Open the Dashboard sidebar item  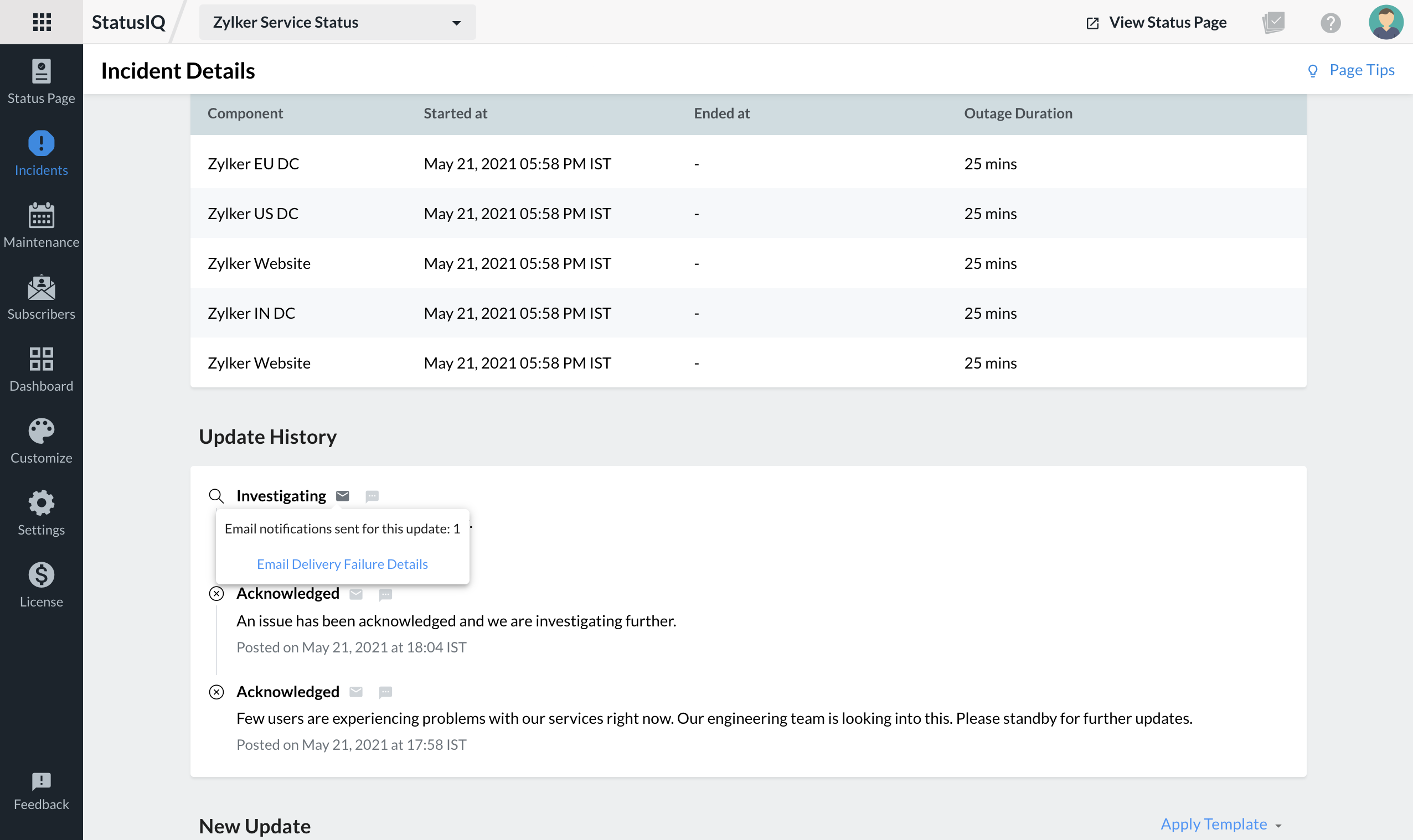[42, 369]
